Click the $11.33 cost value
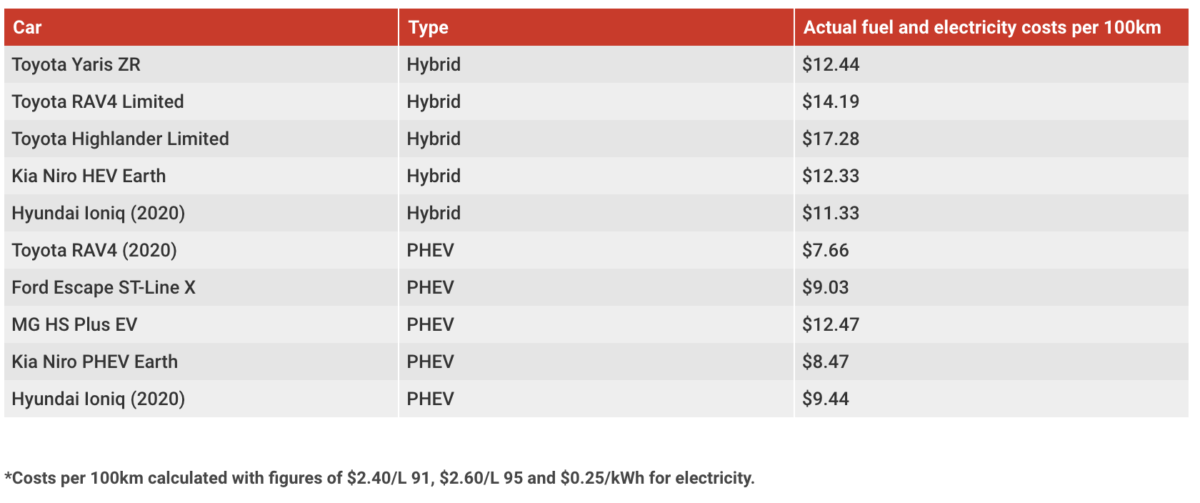 [831, 213]
